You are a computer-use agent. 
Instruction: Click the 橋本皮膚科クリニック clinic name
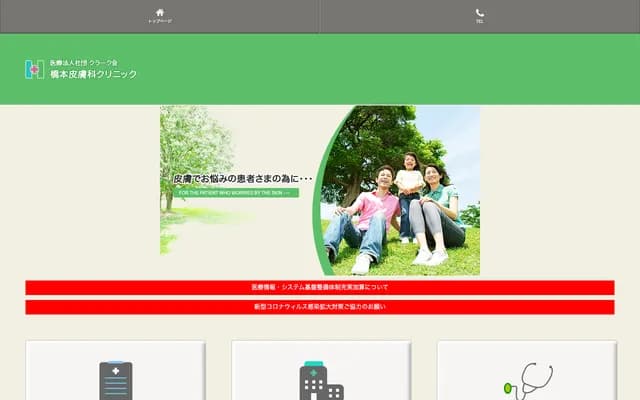pyautogui.click(x=93, y=74)
